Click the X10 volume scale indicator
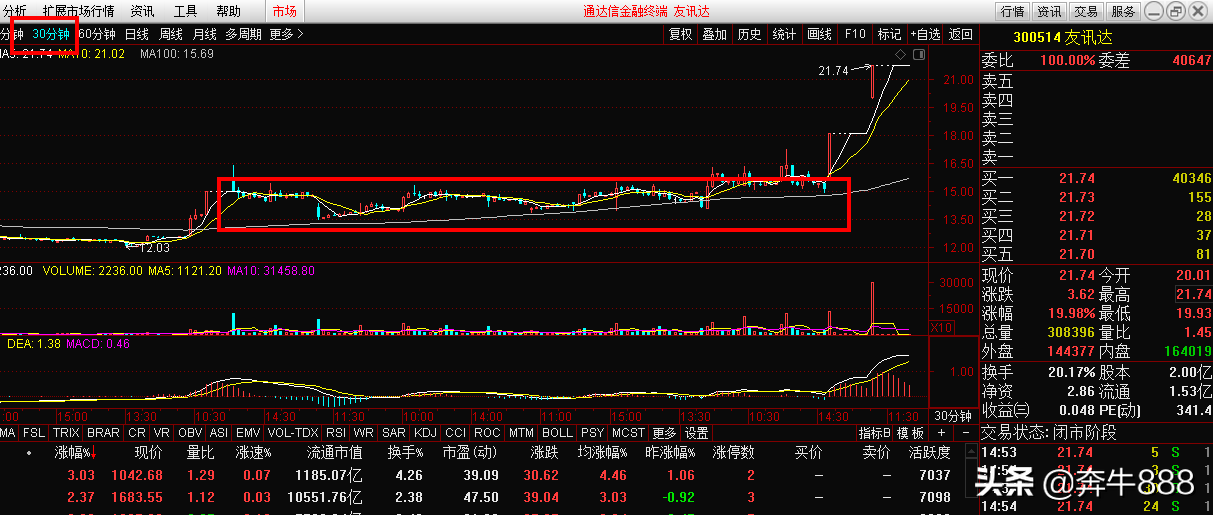This screenshot has width=1213, height=515. pos(941,327)
